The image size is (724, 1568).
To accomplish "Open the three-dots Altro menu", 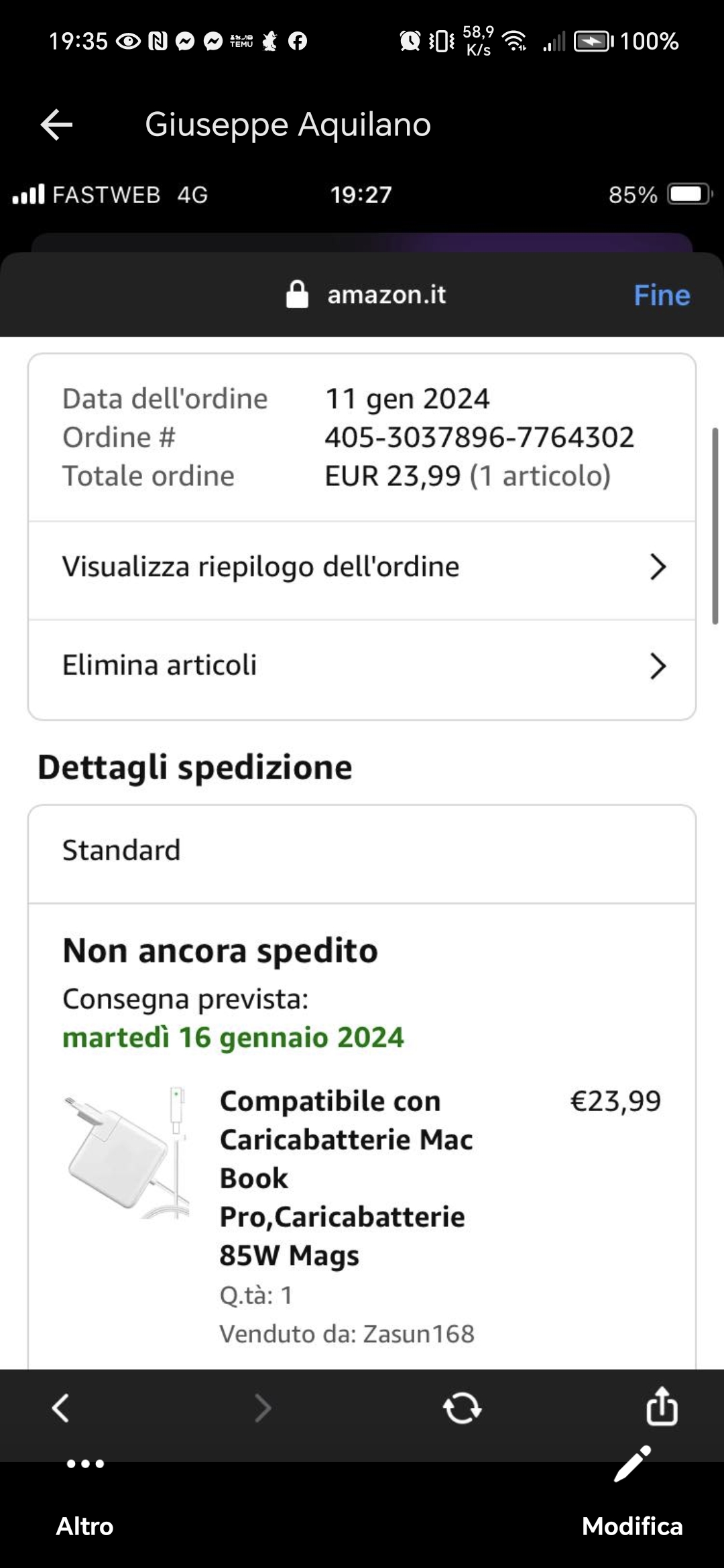I will [85, 1463].
